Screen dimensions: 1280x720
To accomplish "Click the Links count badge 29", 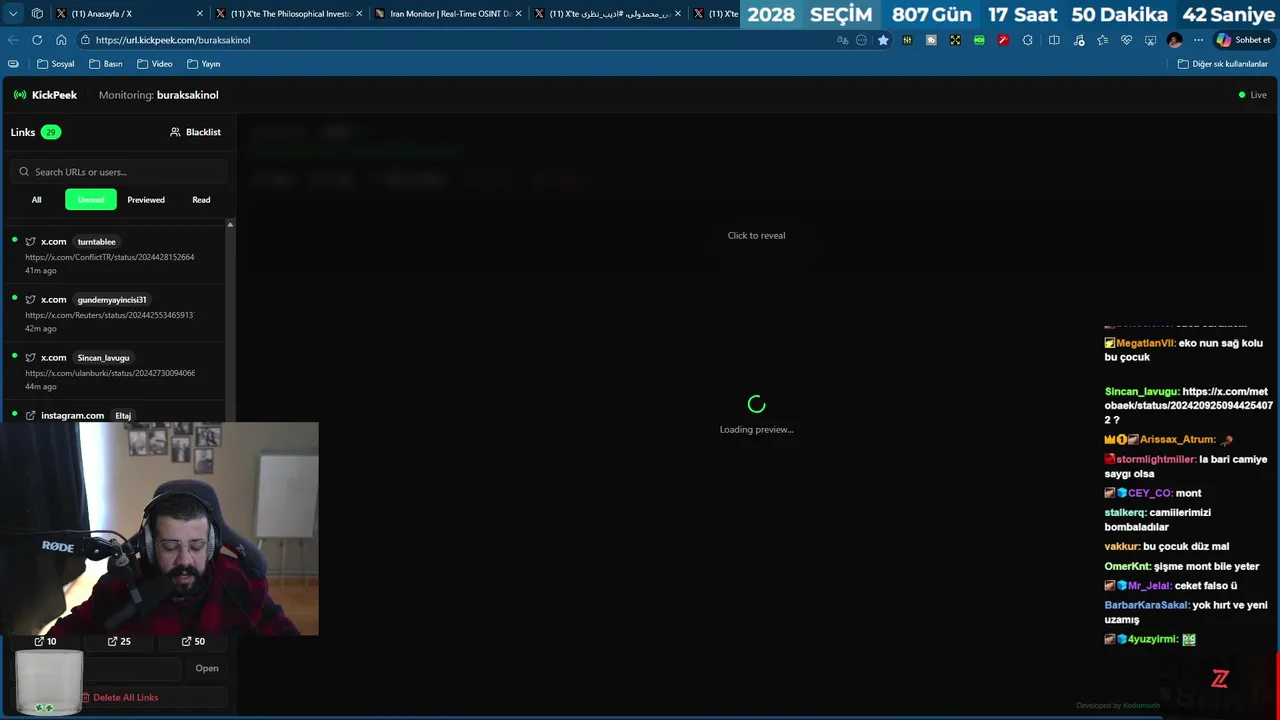I will coord(50,132).
